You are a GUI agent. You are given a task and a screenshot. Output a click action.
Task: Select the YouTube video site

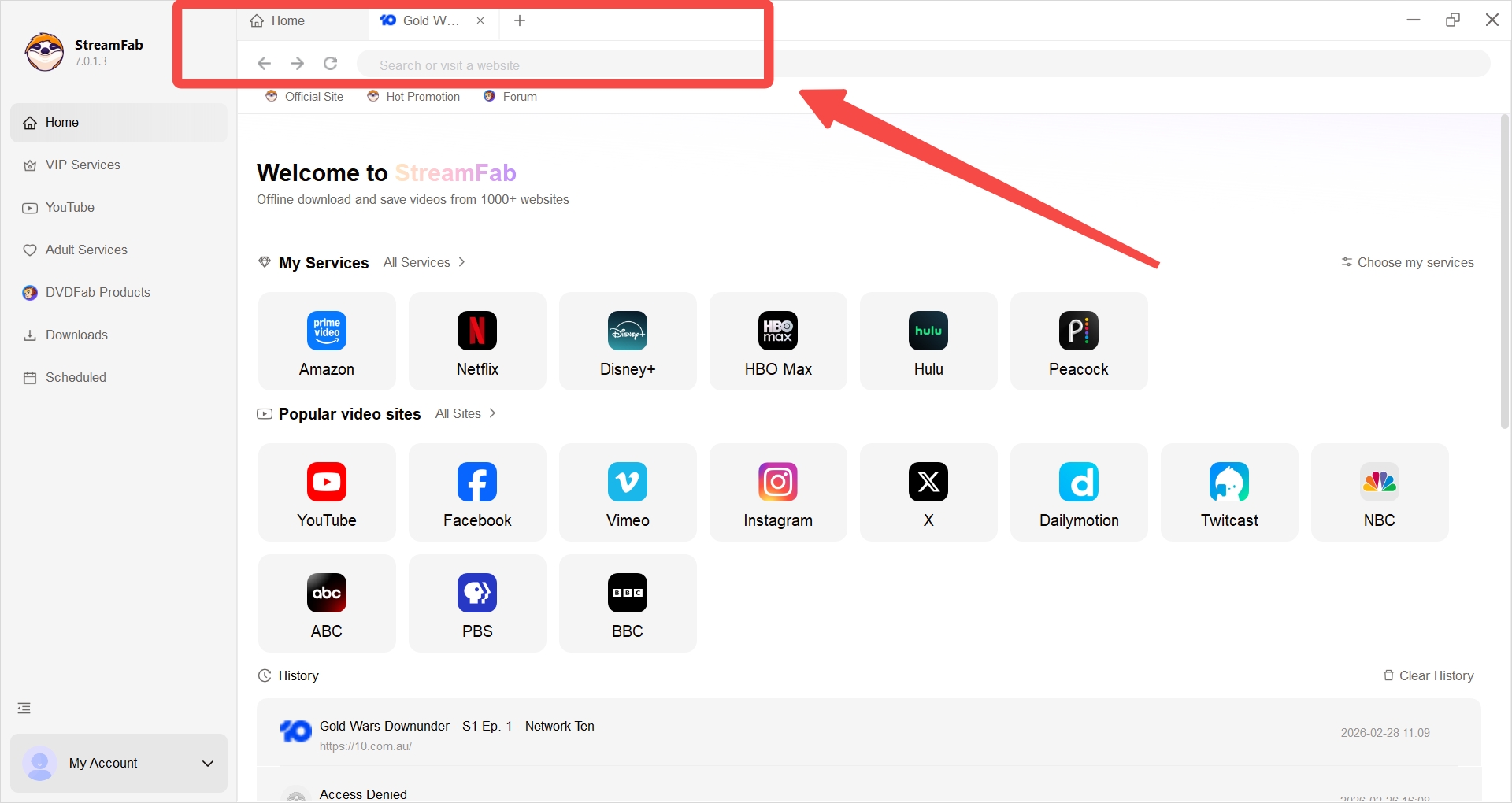coord(326,492)
